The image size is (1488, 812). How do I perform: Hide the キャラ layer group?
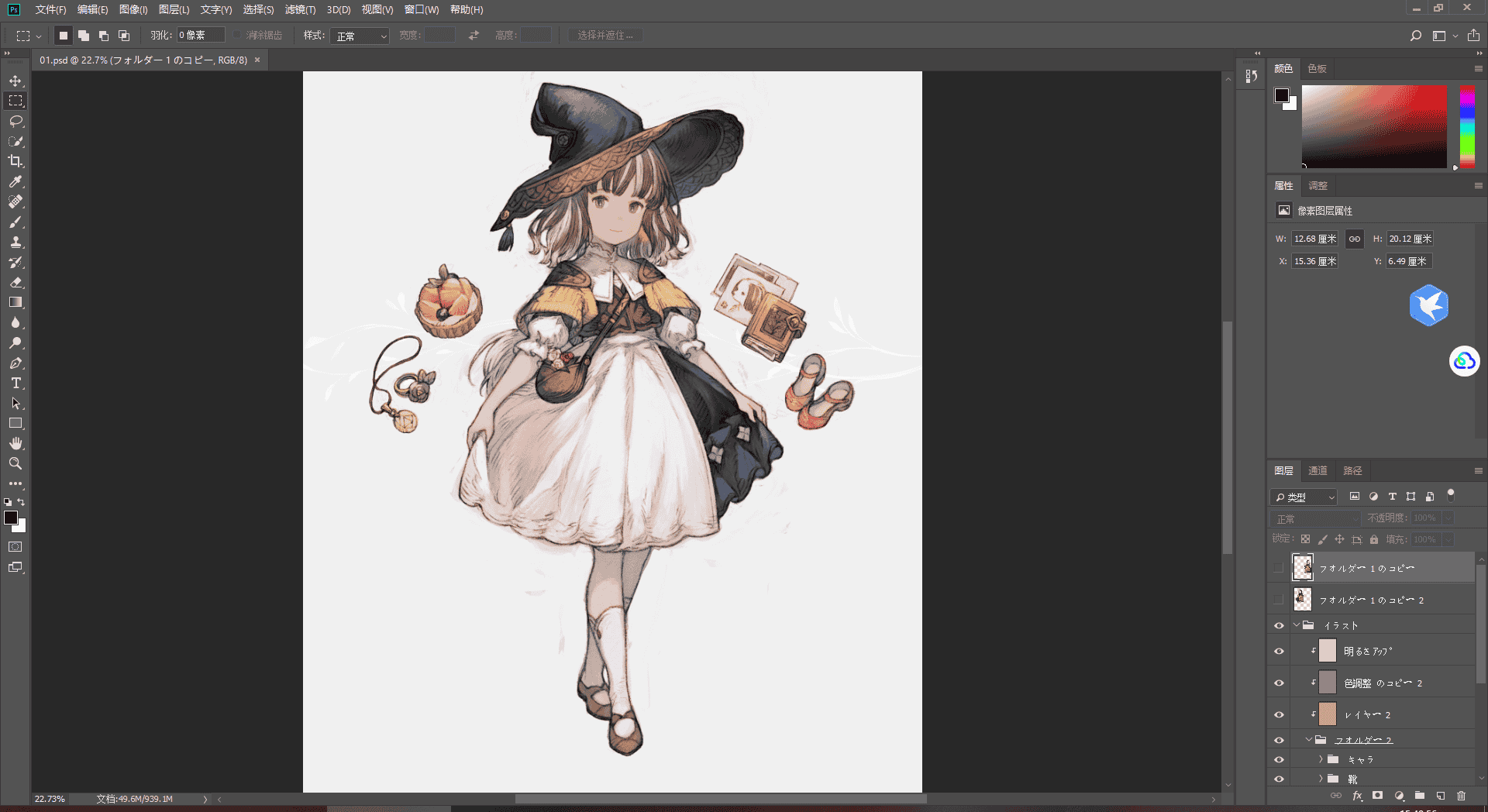(x=1279, y=759)
